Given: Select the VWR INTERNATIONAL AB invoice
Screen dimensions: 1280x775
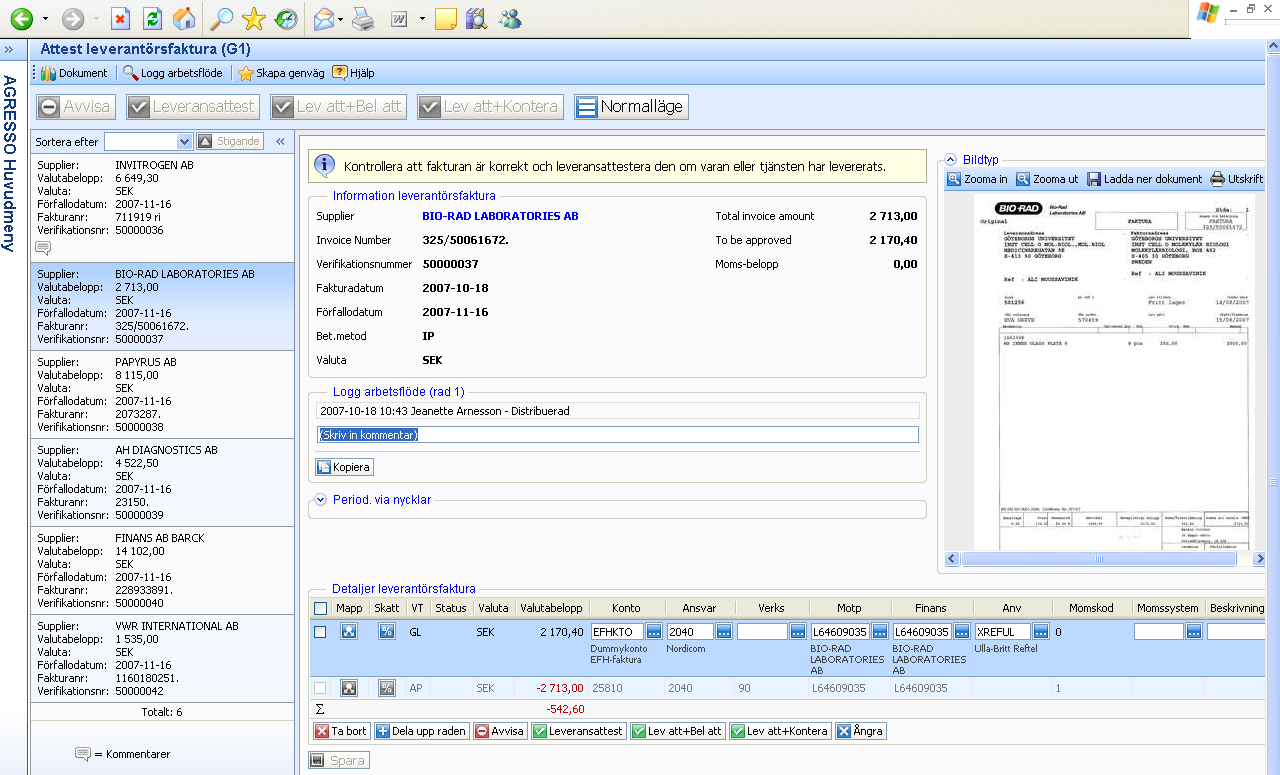Looking at the screenshot, I should click(162, 658).
